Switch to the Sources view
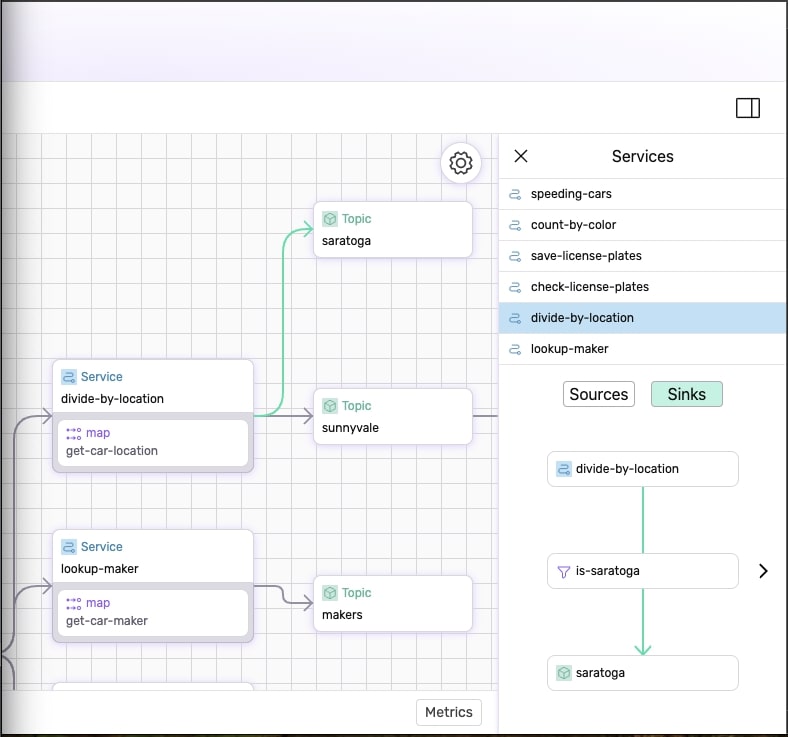This screenshot has width=788, height=737. pyautogui.click(x=599, y=394)
